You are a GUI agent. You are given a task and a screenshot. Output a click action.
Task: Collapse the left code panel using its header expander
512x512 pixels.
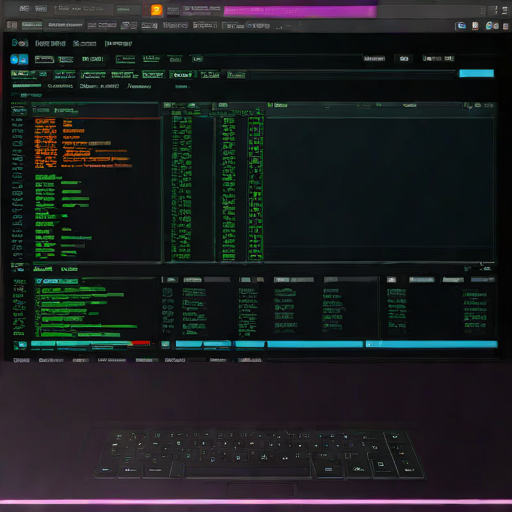point(19,110)
